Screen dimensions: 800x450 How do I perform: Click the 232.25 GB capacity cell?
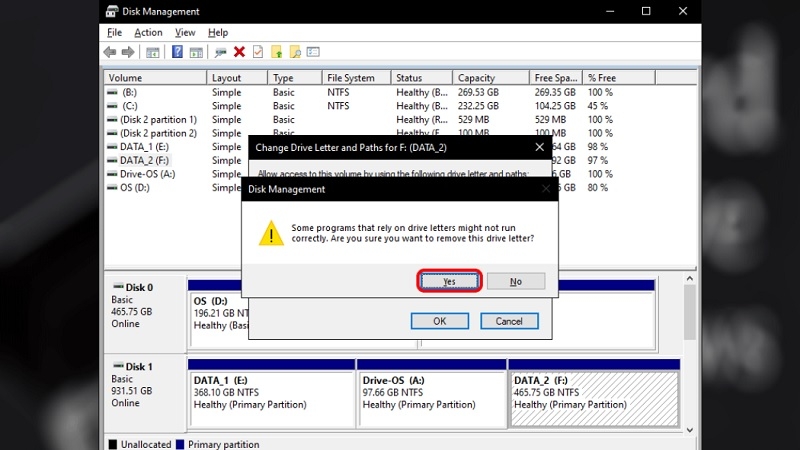pyautogui.click(x=478, y=106)
